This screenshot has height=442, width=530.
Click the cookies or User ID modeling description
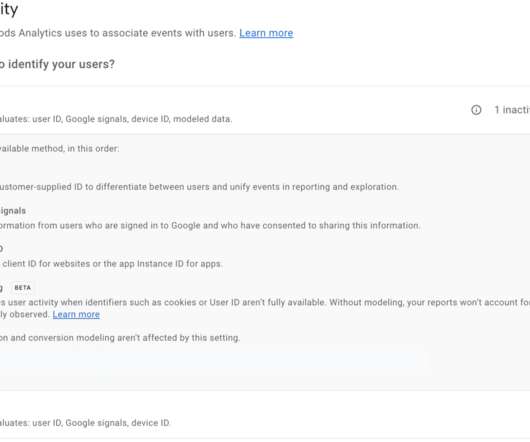click(x=265, y=302)
